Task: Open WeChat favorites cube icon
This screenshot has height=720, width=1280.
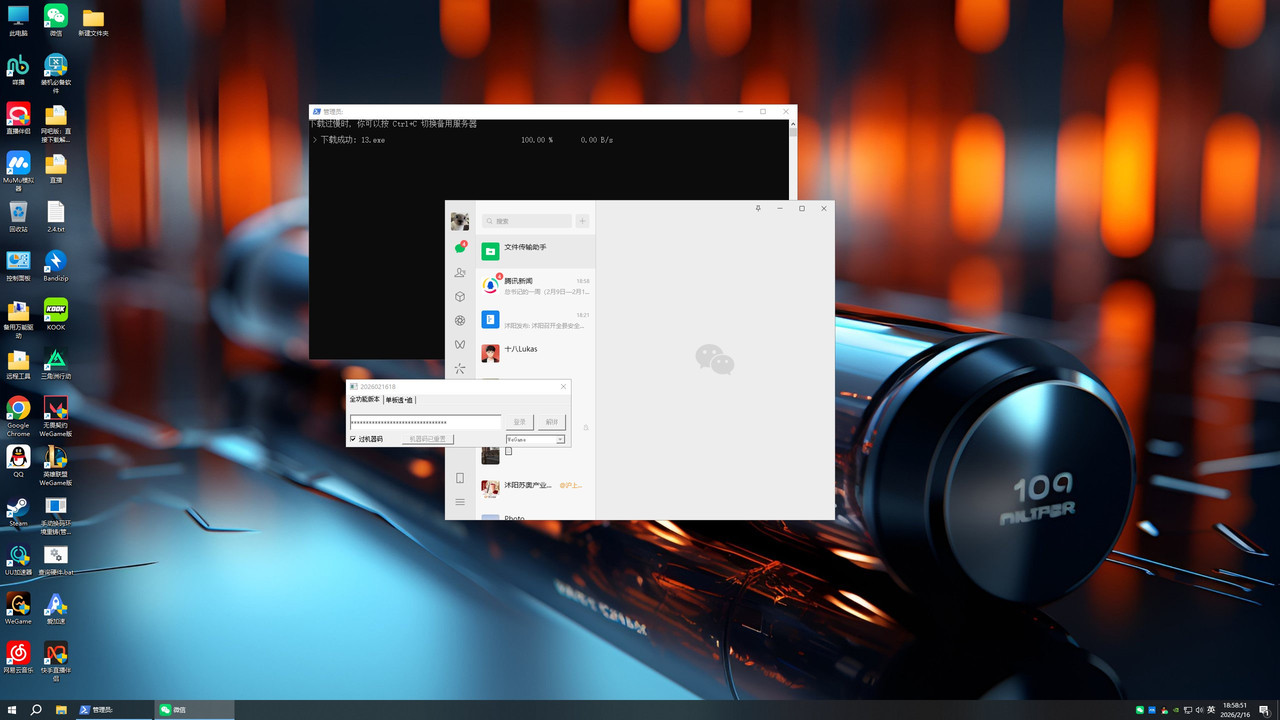Action: [x=460, y=297]
